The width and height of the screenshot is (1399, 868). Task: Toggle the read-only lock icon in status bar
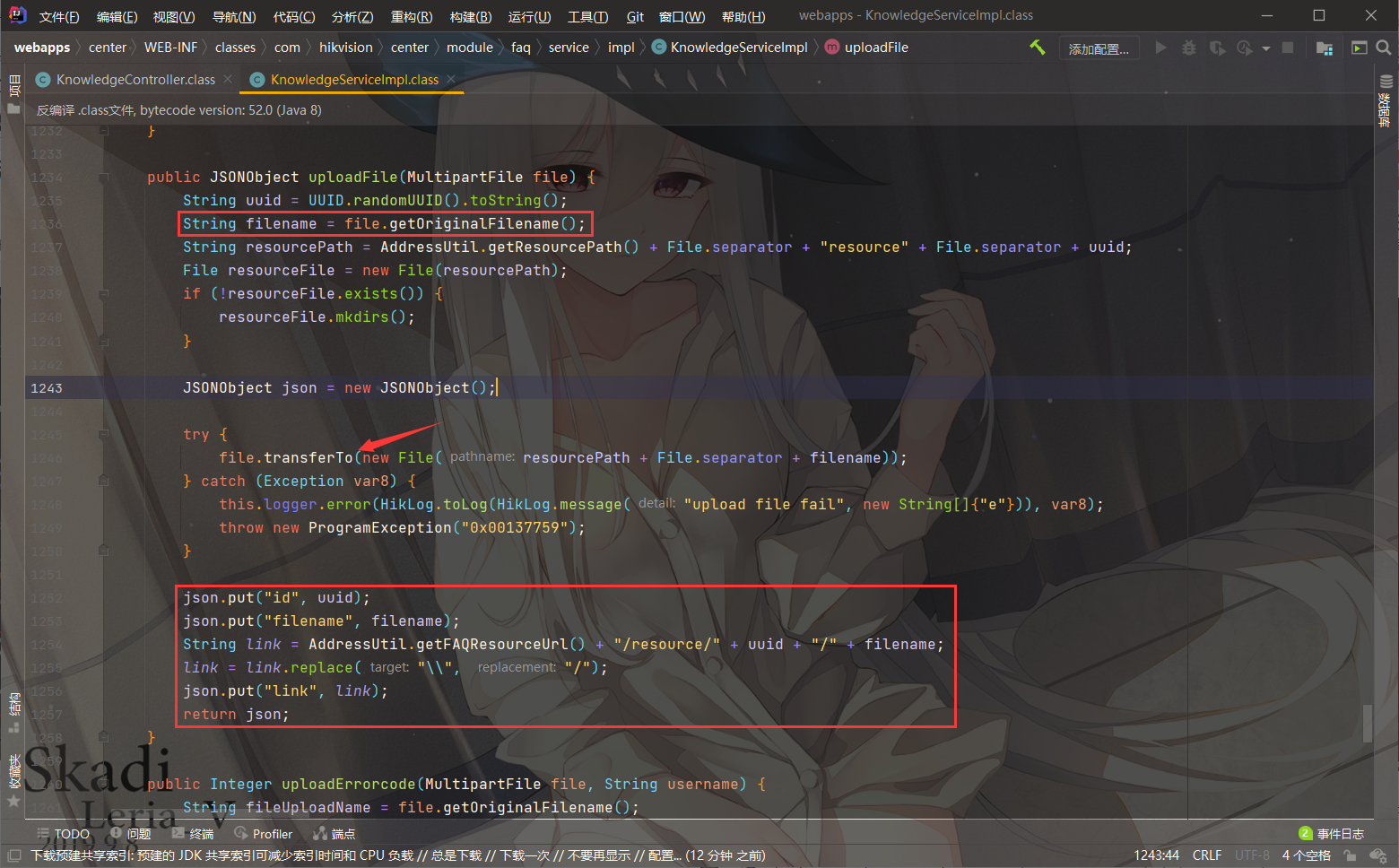[1350, 855]
